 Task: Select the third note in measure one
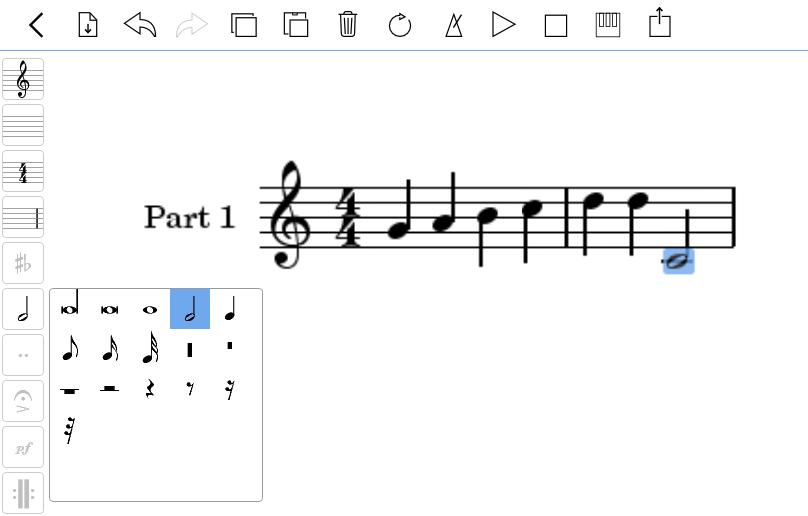pyautogui.click(x=487, y=215)
